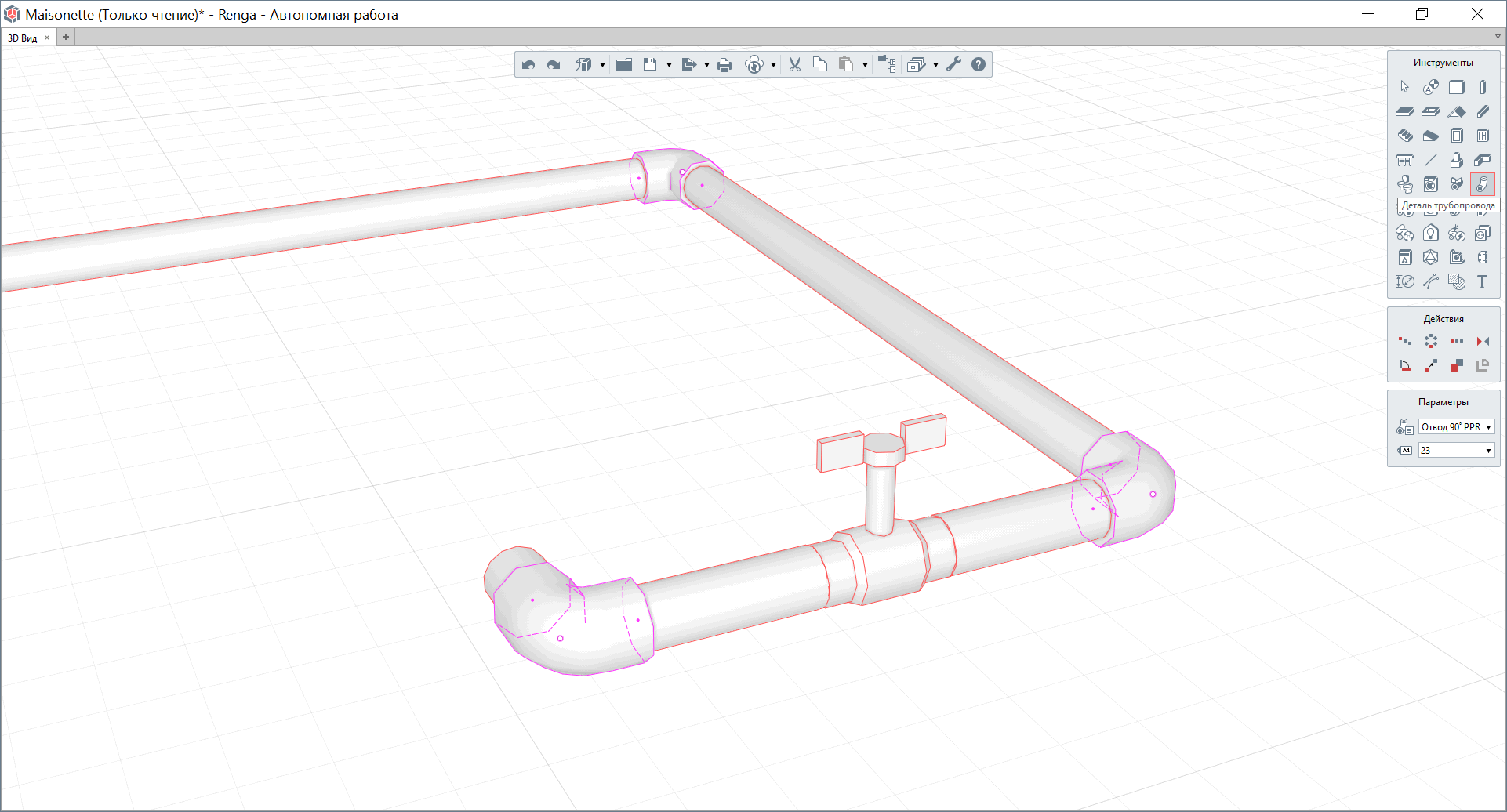Click the export icon
This screenshot has height=812, width=1507.
pos(689,65)
